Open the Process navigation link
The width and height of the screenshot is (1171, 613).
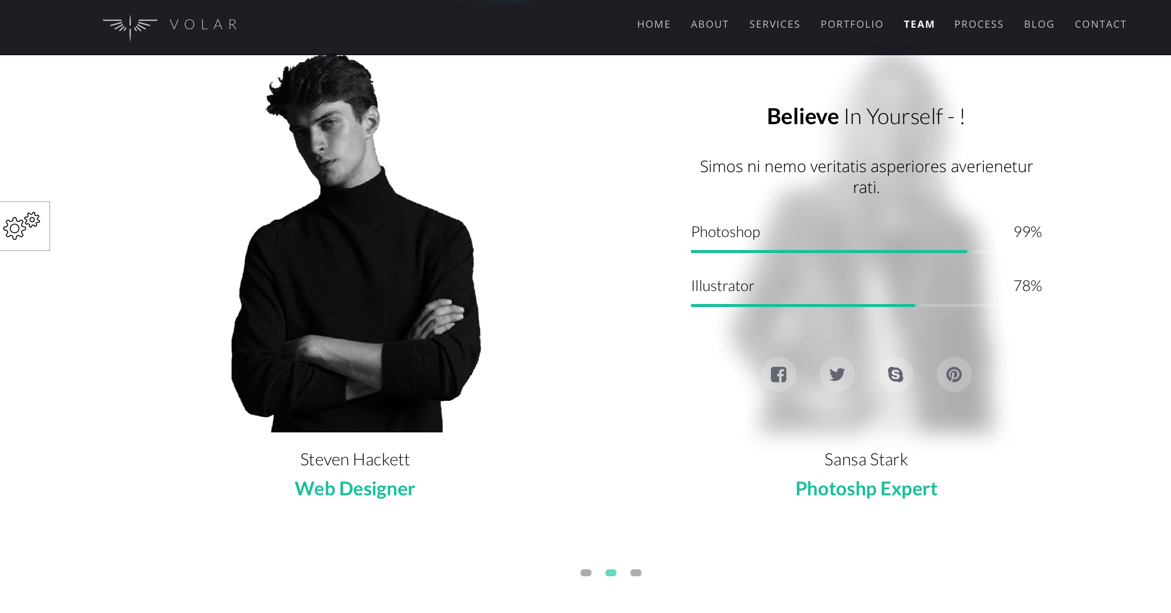(x=978, y=25)
